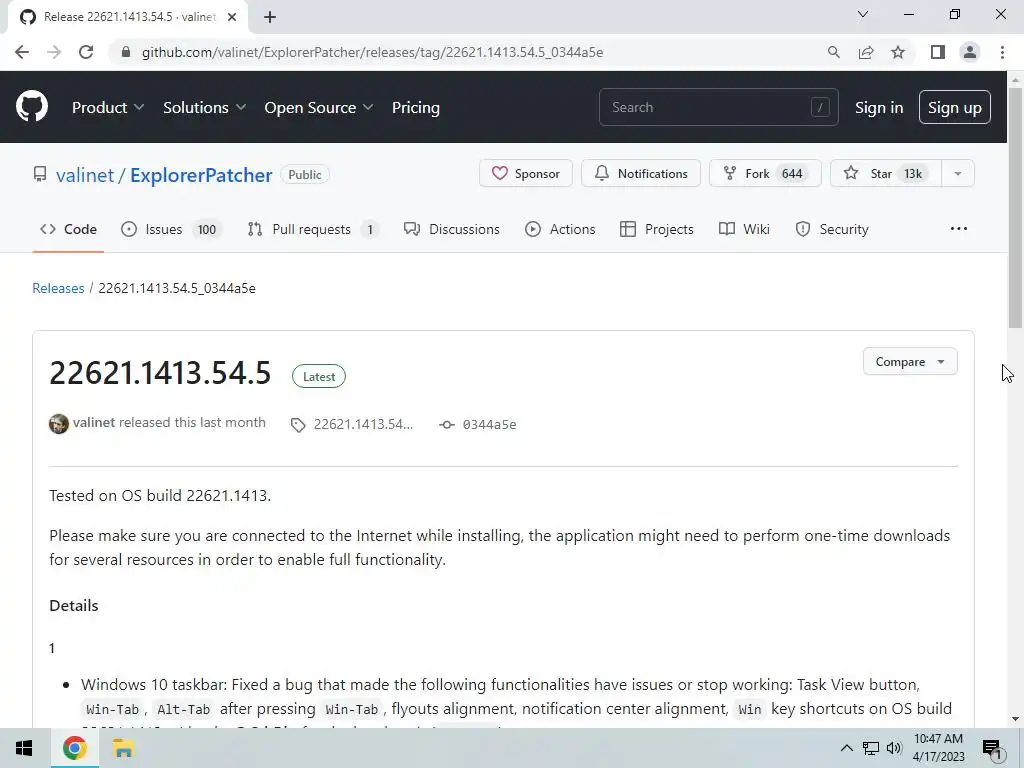Click the Sign in link
This screenshot has height=768, width=1024.
pyautogui.click(x=879, y=108)
